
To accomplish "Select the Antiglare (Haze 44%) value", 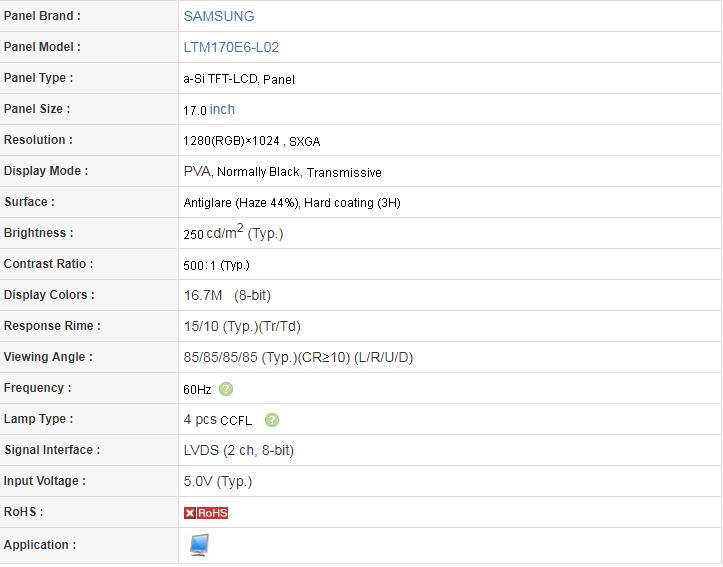I will click(x=242, y=203).
